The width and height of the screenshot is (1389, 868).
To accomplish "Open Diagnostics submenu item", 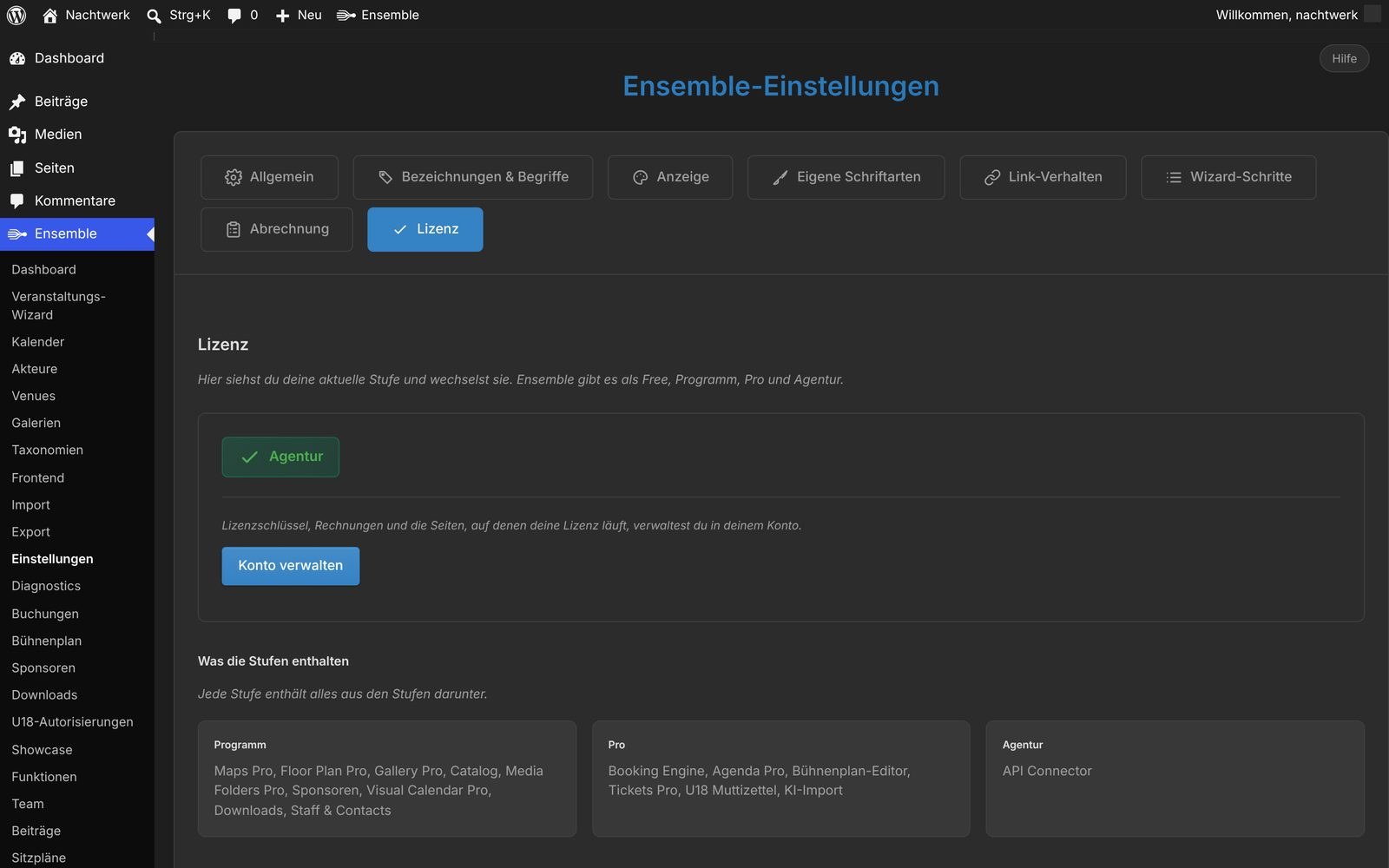I will (46, 586).
